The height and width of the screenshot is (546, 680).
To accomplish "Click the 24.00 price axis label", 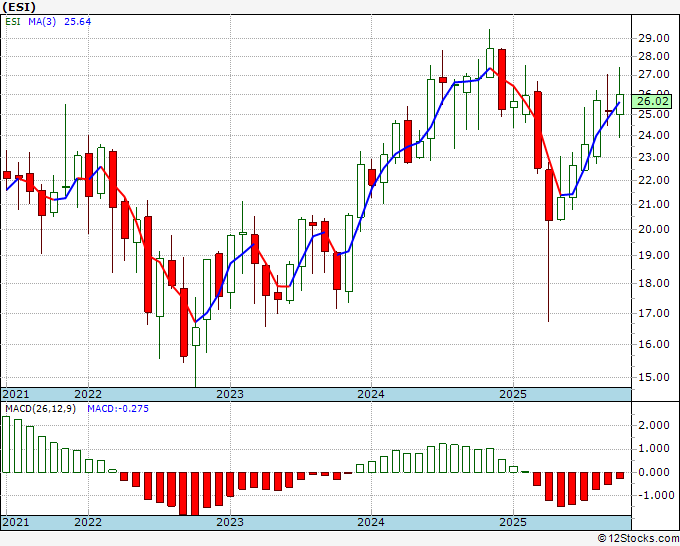I will click(x=654, y=135).
